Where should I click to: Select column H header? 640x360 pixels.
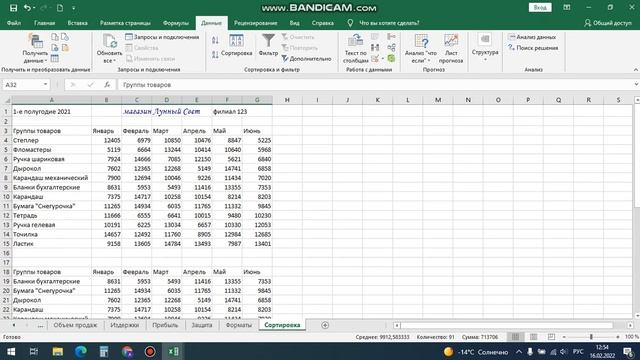(x=287, y=100)
